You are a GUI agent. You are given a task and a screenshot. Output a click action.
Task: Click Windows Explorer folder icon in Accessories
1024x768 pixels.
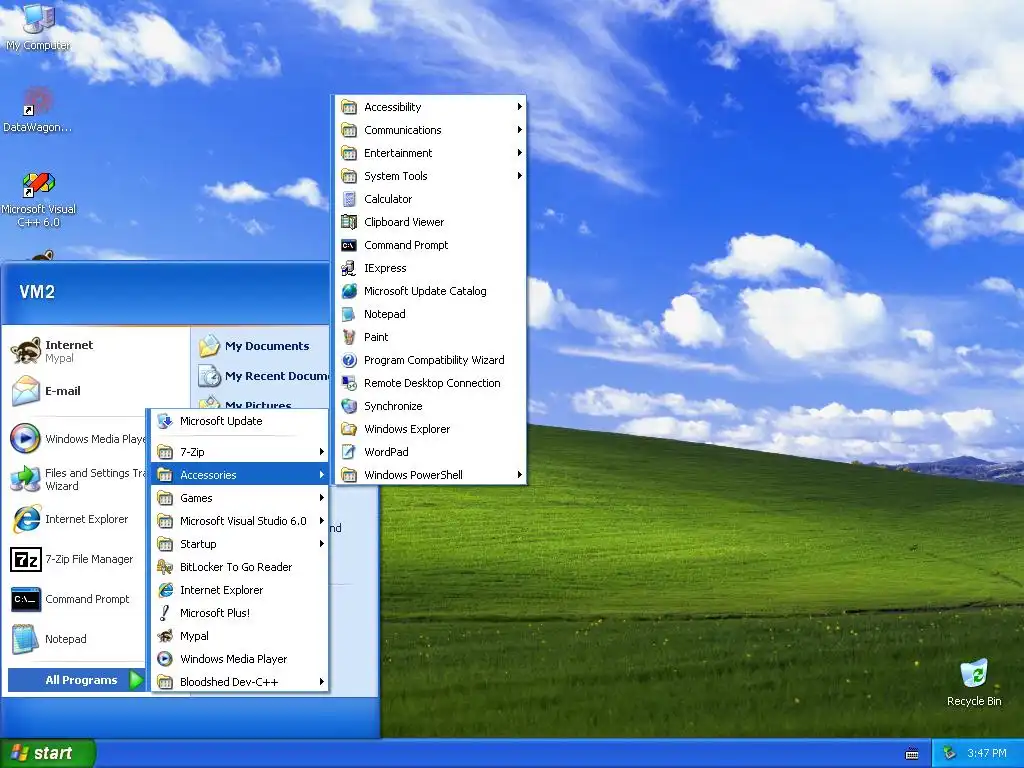[349, 429]
